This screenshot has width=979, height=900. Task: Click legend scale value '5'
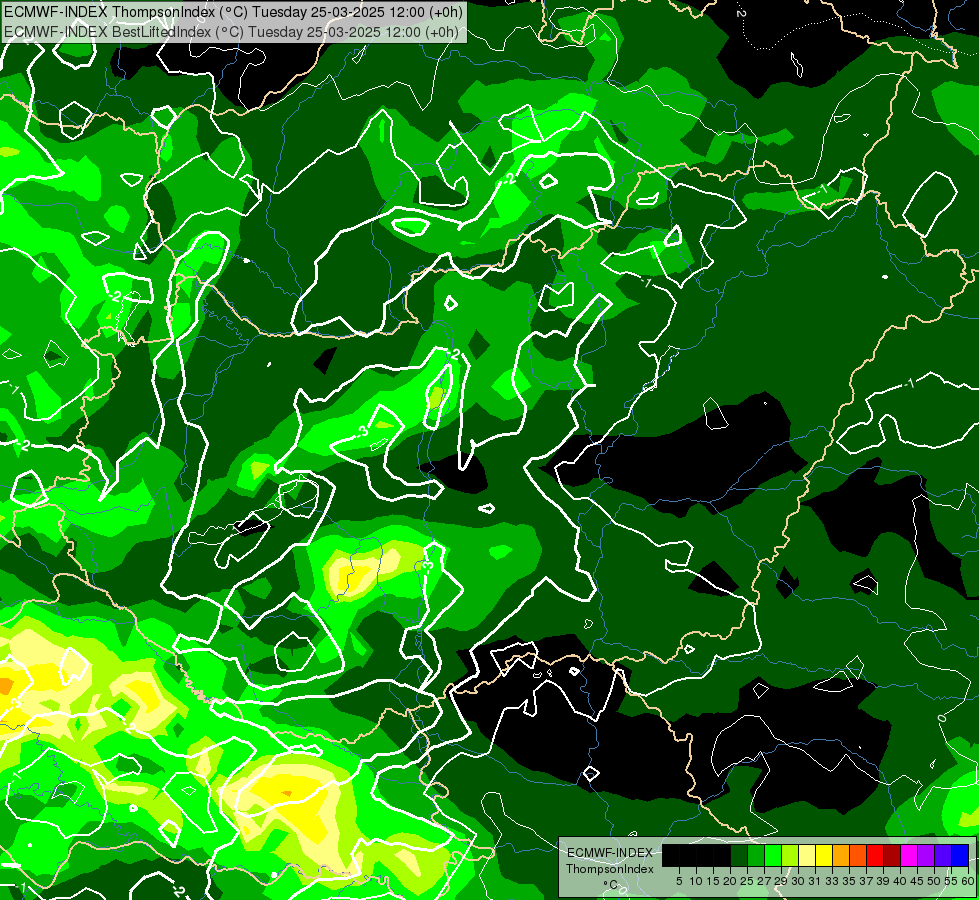tap(679, 881)
